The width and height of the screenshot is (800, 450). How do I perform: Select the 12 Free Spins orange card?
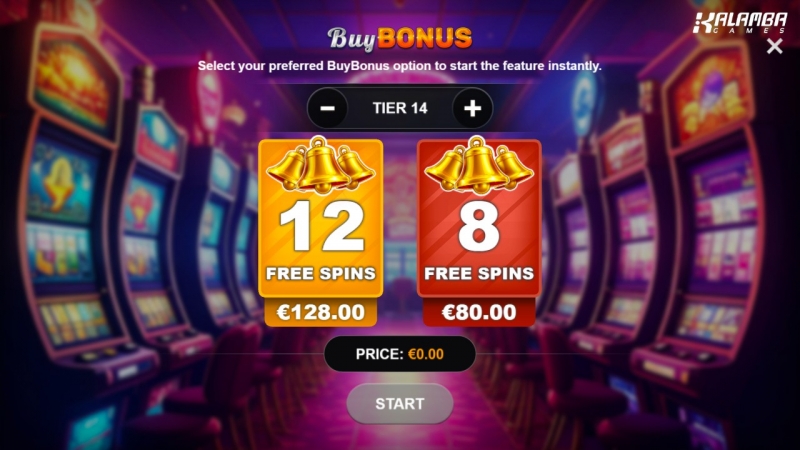click(x=320, y=218)
